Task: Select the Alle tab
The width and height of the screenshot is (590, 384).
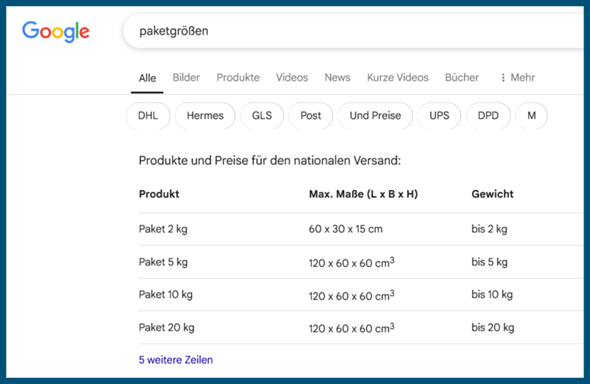Action: (x=147, y=78)
